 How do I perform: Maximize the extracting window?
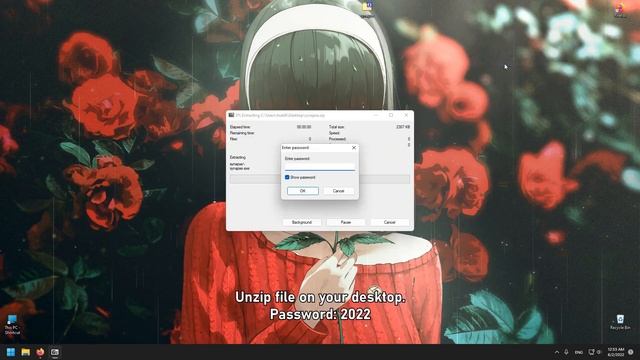click(x=391, y=115)
